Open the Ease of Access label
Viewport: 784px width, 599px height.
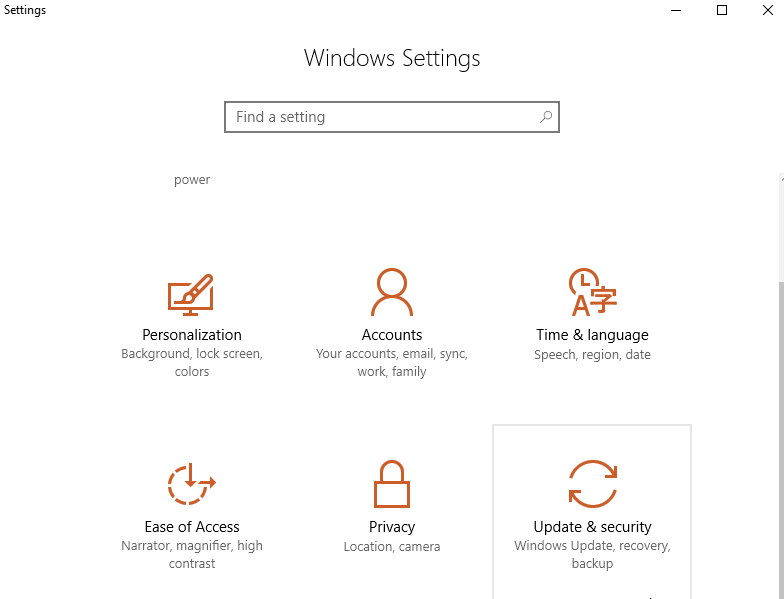click(x=192, y=527)
